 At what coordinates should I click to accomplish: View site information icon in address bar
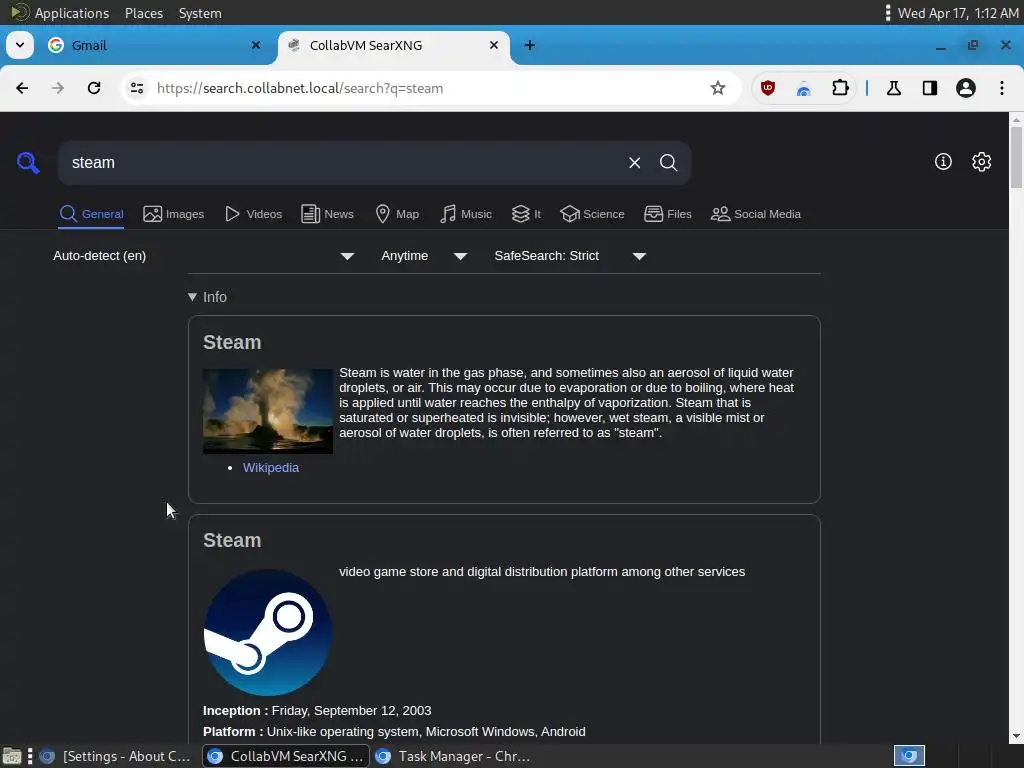coord(136,88)
